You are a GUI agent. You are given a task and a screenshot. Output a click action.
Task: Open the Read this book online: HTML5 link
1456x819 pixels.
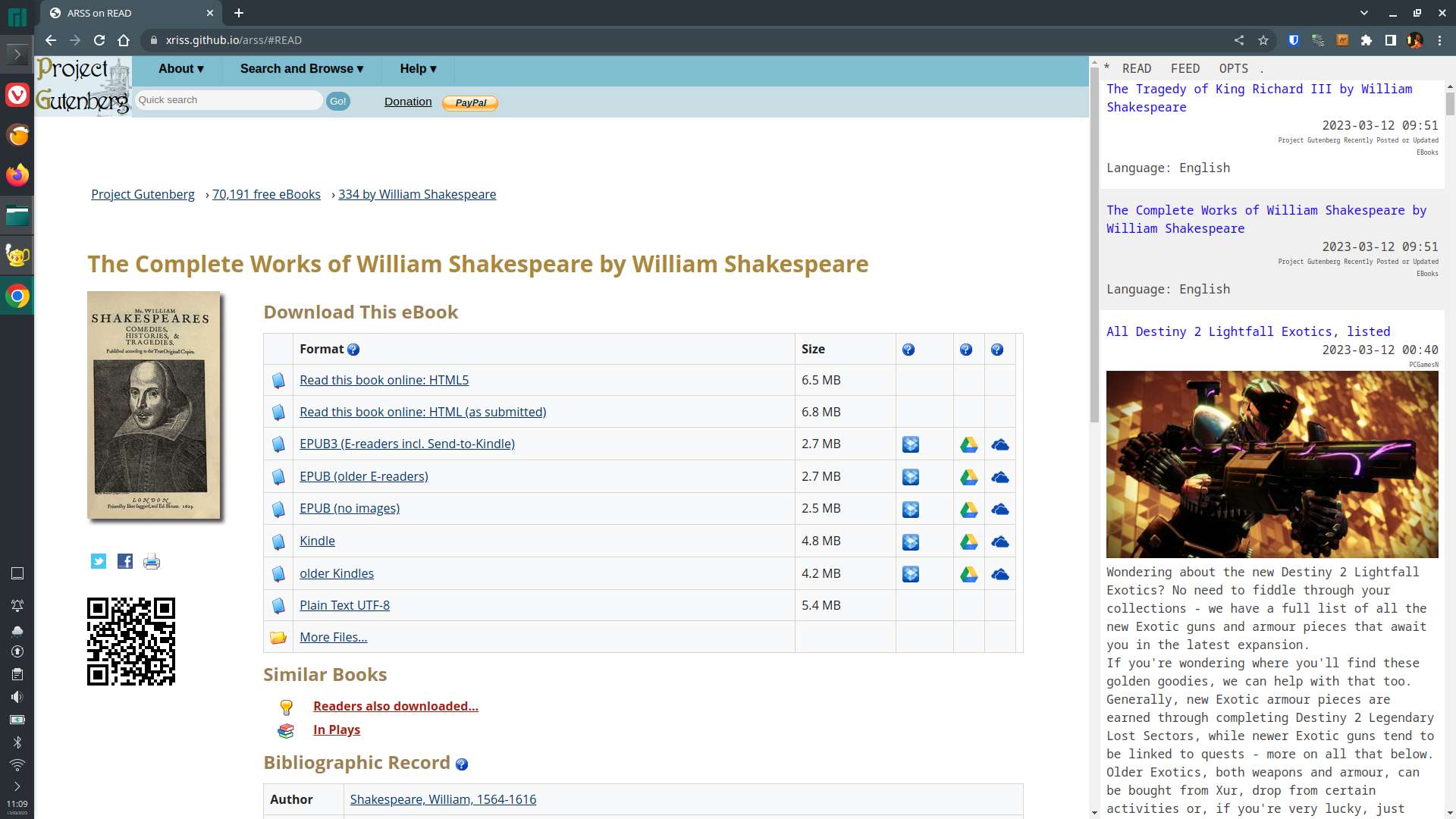[x=384, y=380]
